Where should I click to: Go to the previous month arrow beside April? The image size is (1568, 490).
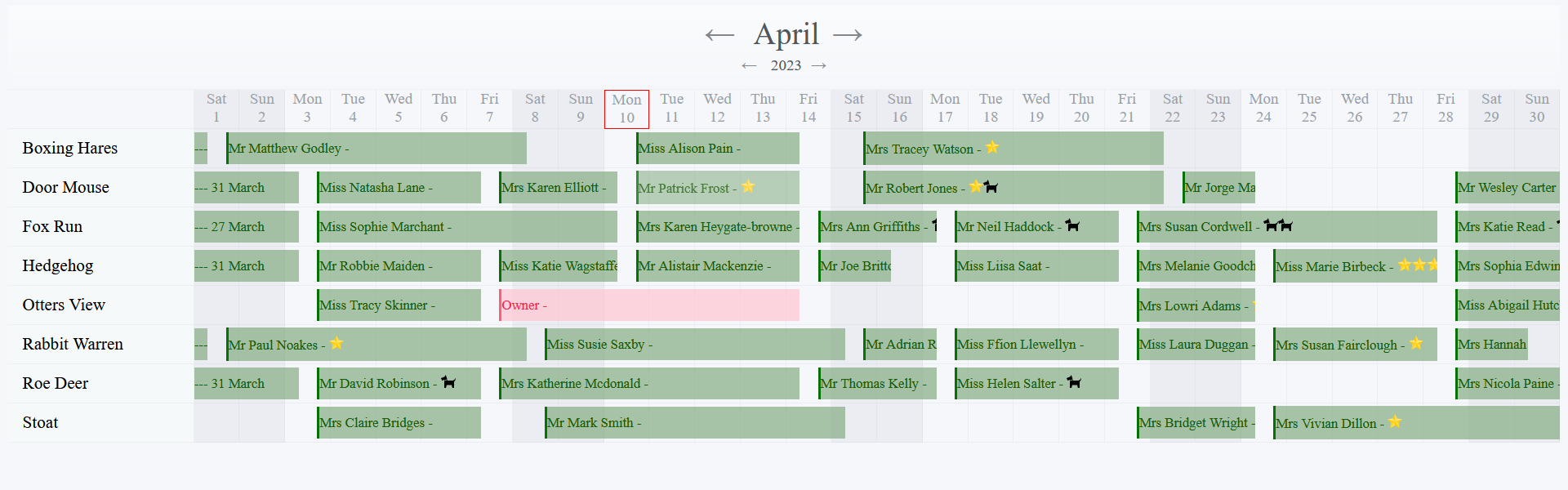[719, 34]
